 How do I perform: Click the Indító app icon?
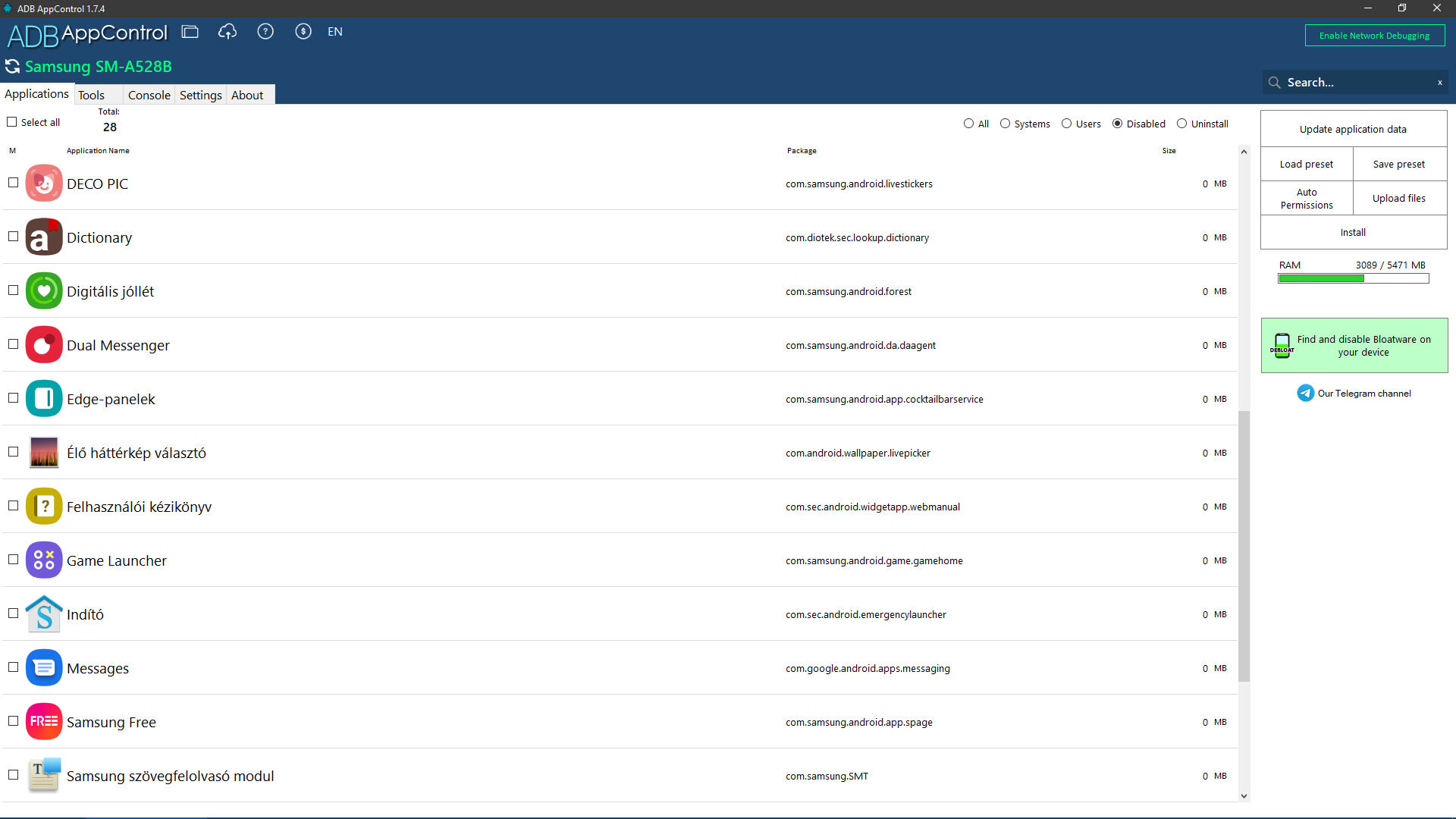tap(44, 614)
